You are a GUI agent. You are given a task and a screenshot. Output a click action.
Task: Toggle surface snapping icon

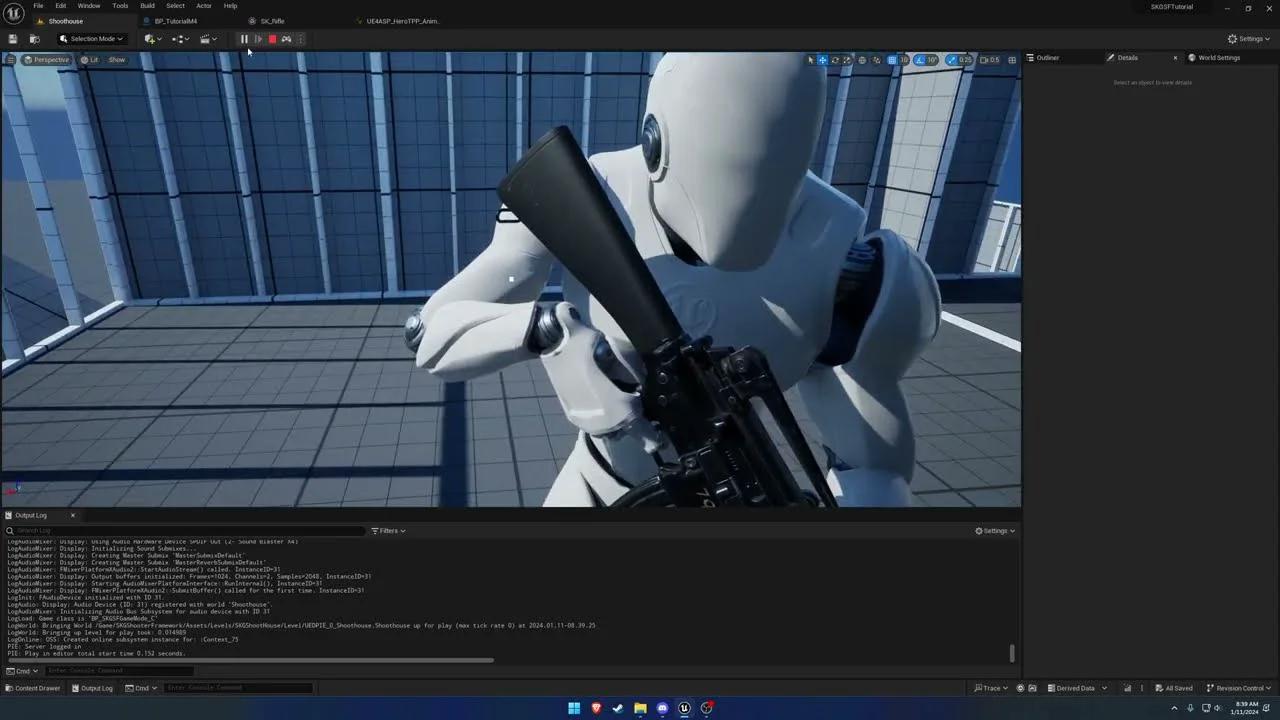(876, 60)
